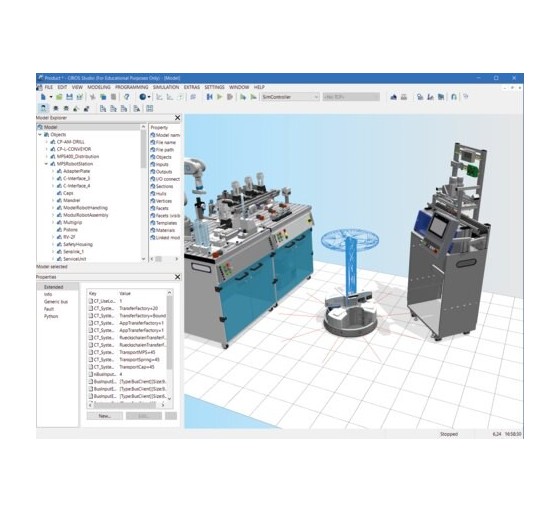560x513 pixels.
Task: Start simulation with the green play icon
Action: point(220,97)
